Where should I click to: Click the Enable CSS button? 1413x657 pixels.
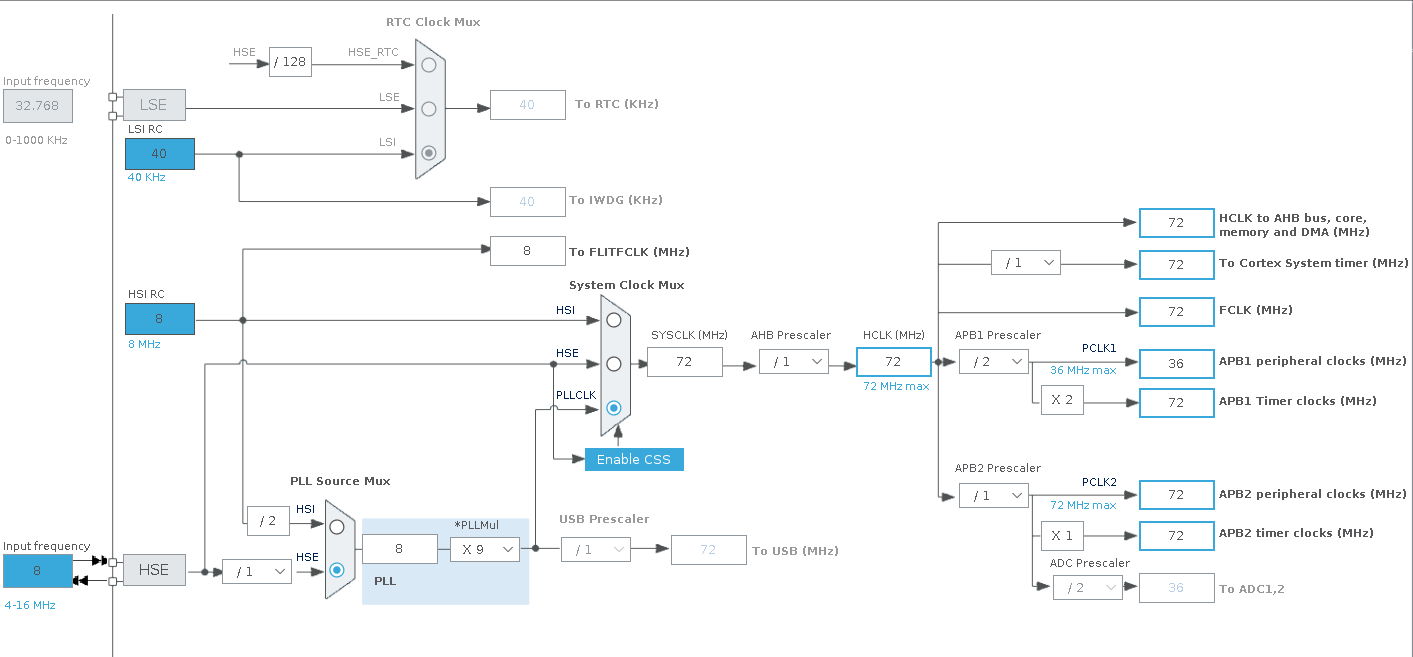(634, 459)
